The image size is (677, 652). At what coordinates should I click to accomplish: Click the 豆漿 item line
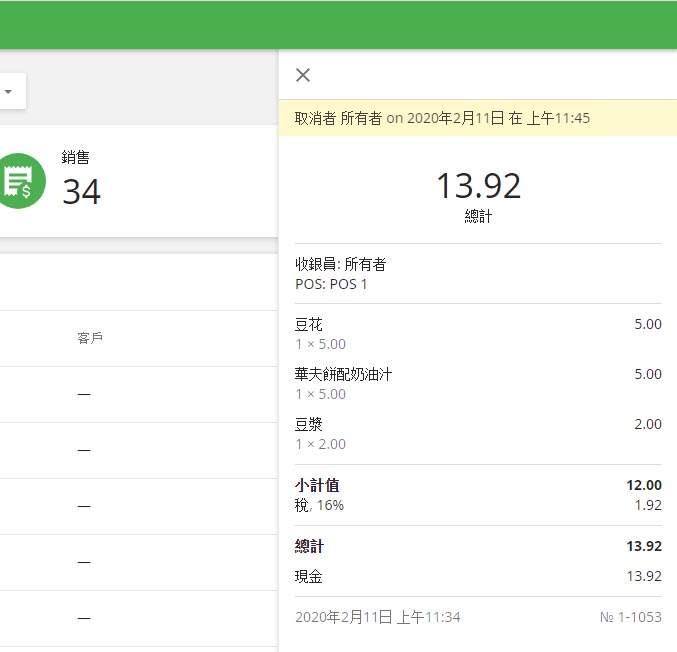coord(309,425)
